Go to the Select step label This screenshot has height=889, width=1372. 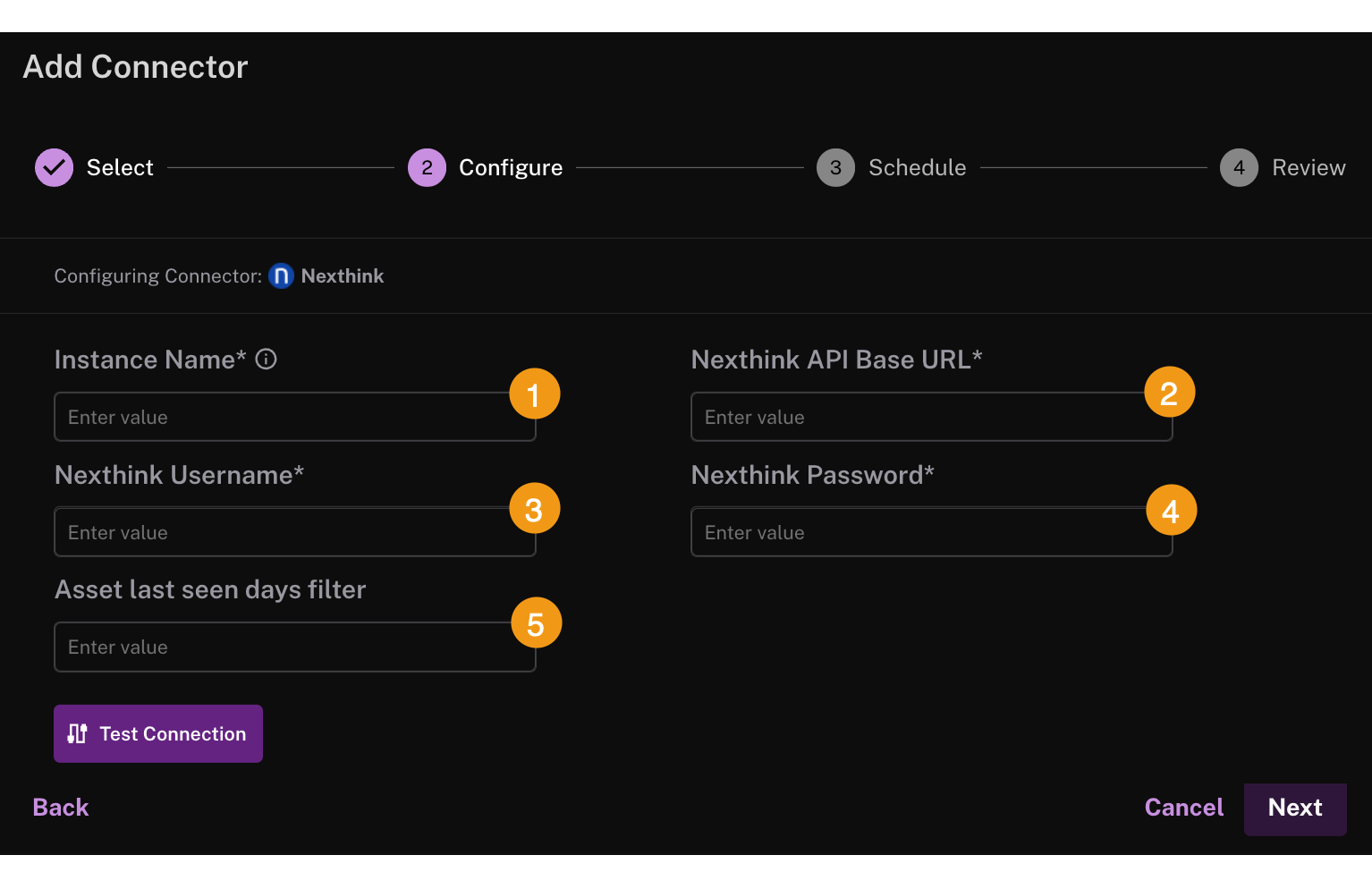[120, 168]
